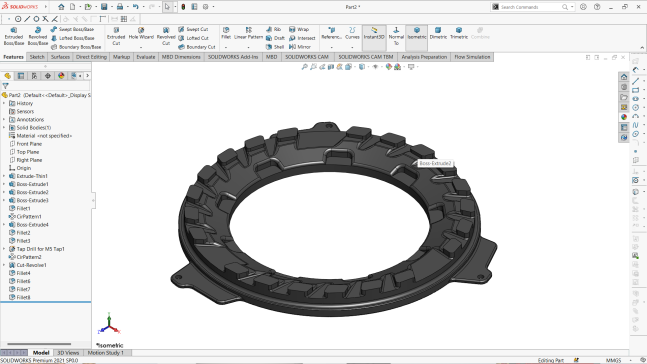Switch to the Motion Study 1 tab
Viewport: 647px width, 364px height.
106,353
